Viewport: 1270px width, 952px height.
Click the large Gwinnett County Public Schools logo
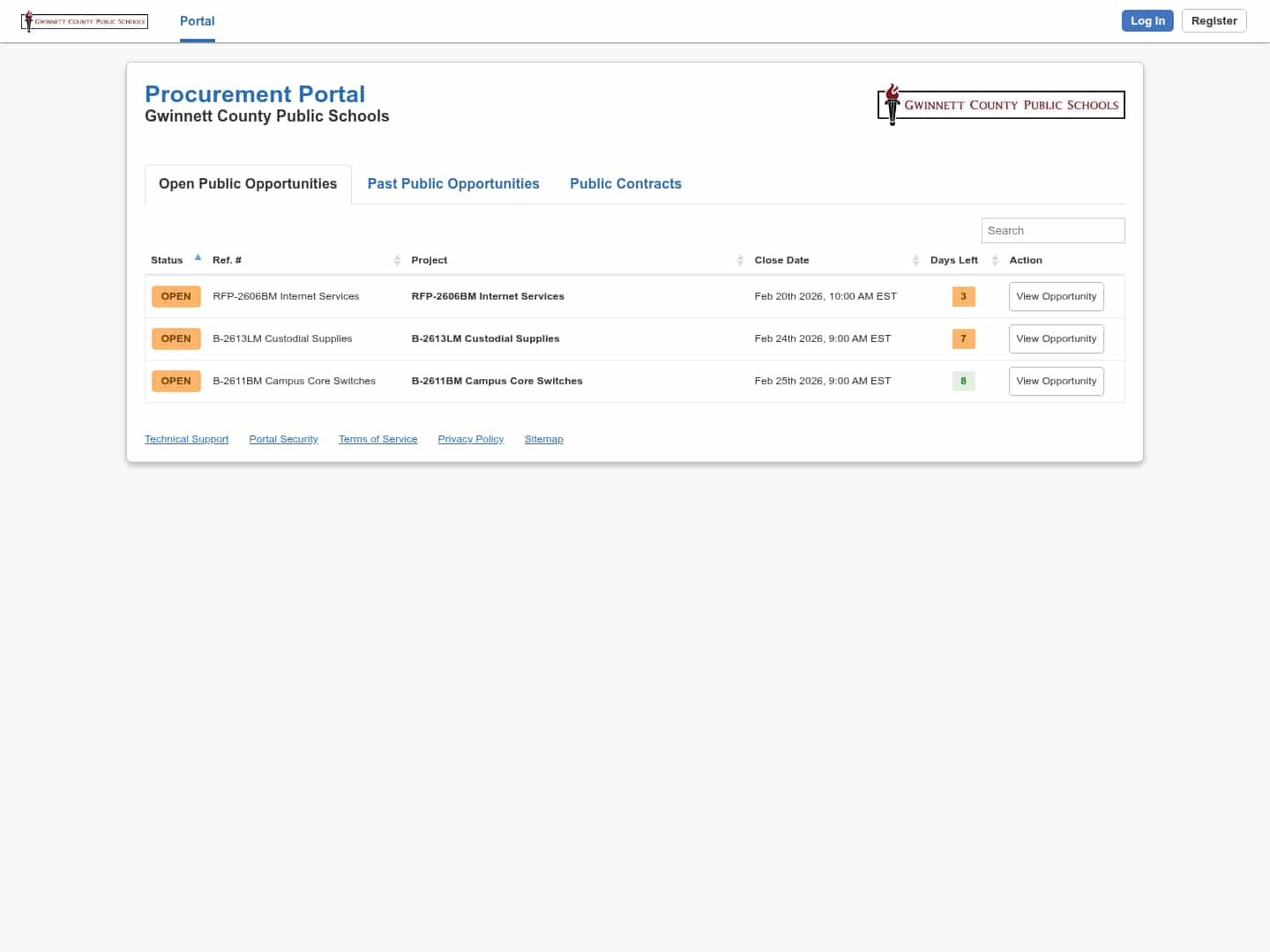(x=1001, y=105)
